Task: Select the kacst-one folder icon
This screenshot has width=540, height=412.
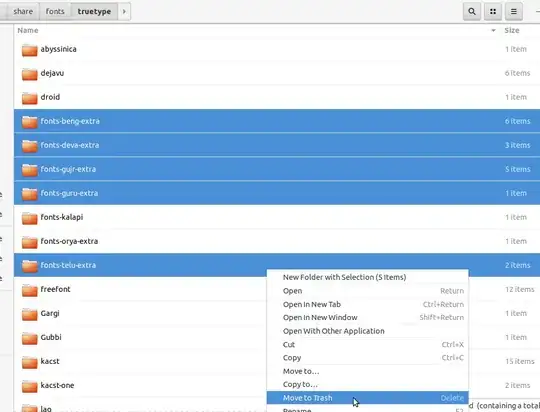Action: (30, 386)
